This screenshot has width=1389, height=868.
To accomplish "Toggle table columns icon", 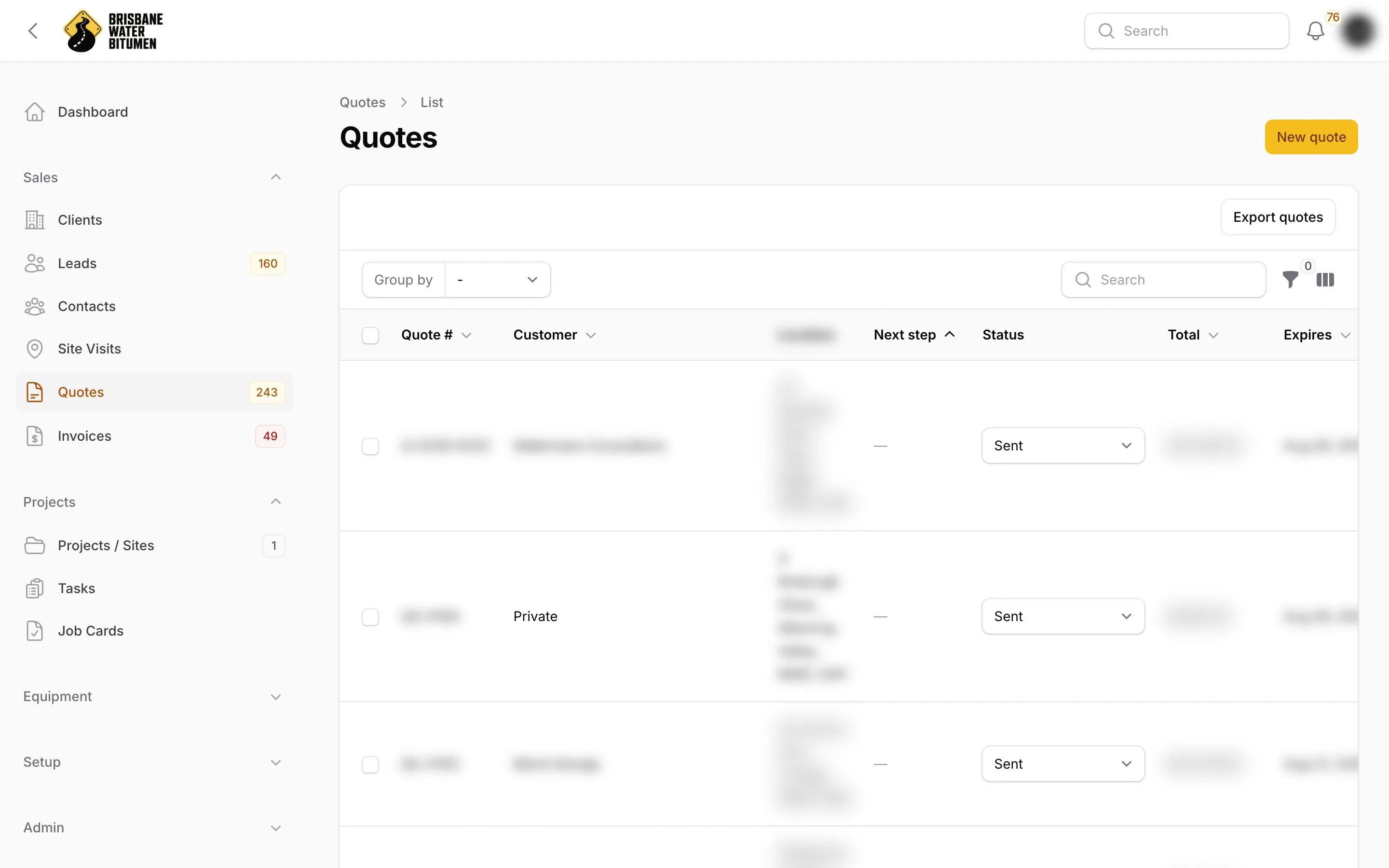I will click(x=1325, y=280).
